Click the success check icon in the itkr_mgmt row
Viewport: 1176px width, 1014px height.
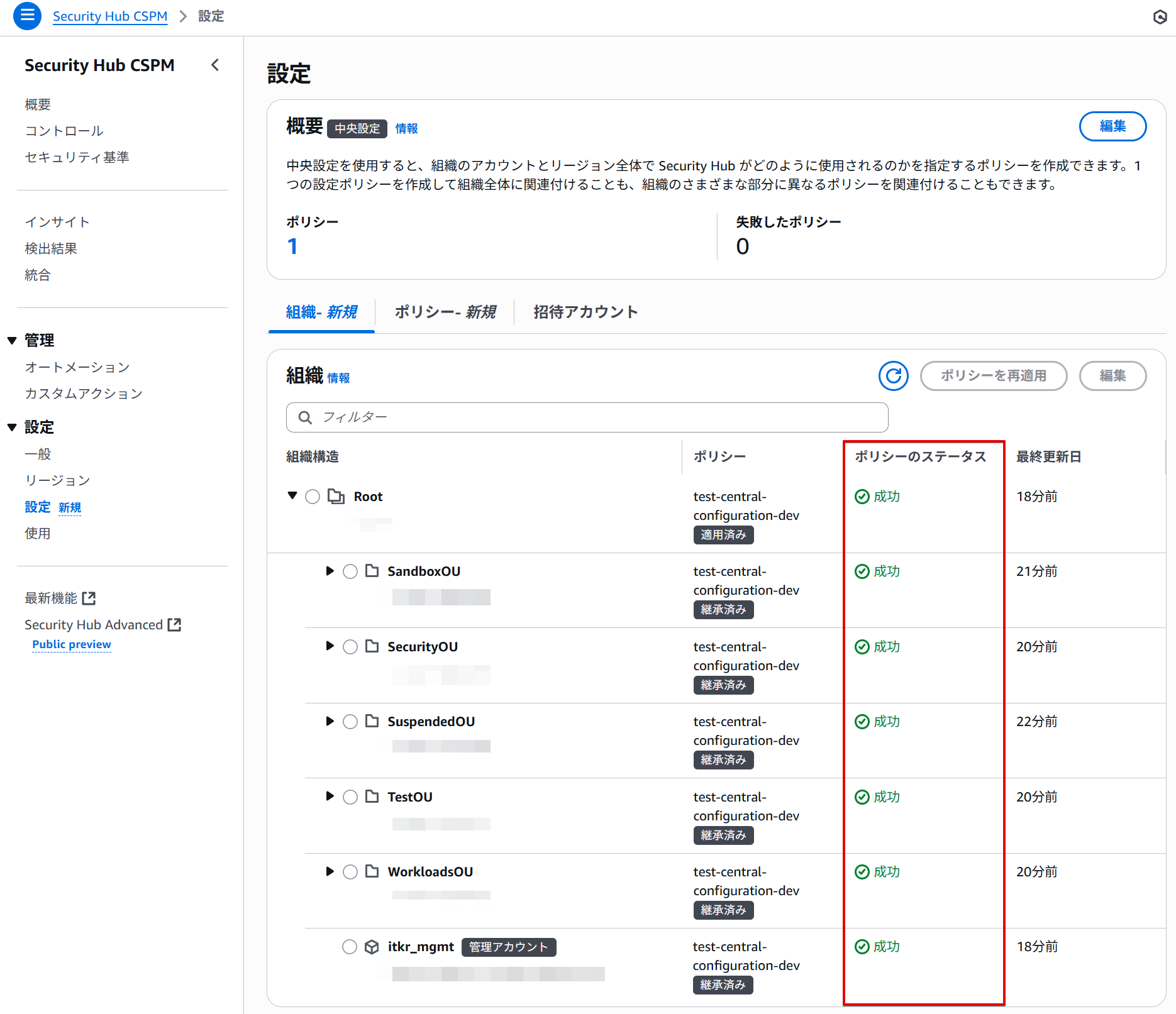click(862, 947)
